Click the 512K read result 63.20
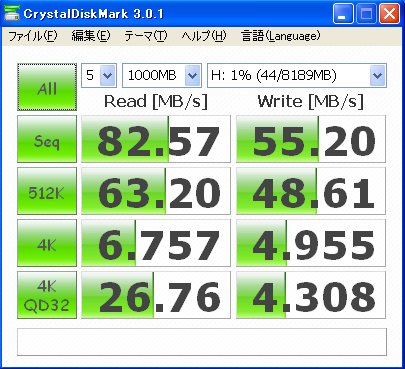The width and height of the screenshot is (405, 369). coord(156,191)
